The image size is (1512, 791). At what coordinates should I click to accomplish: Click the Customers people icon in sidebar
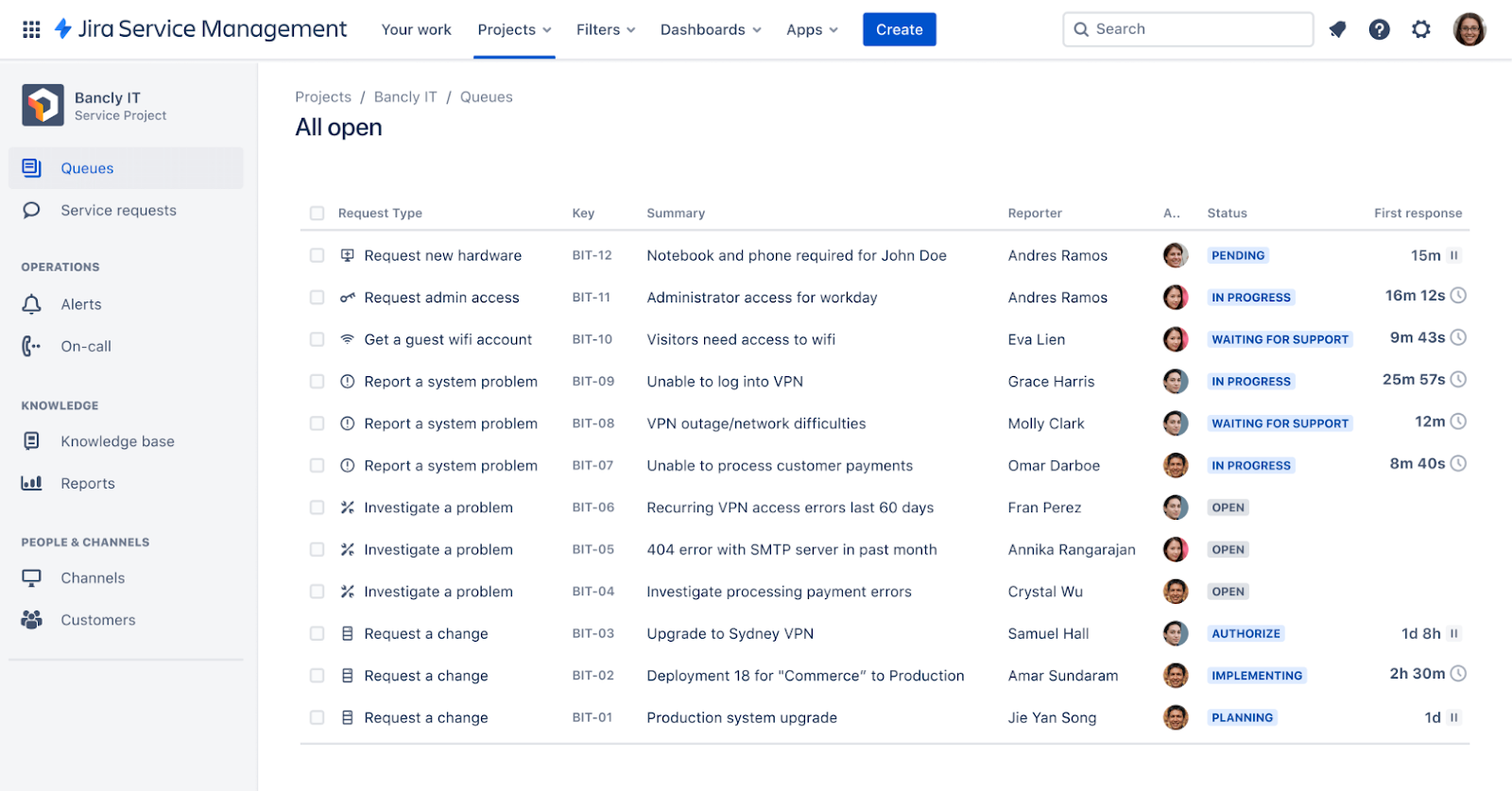pos(31,620)
